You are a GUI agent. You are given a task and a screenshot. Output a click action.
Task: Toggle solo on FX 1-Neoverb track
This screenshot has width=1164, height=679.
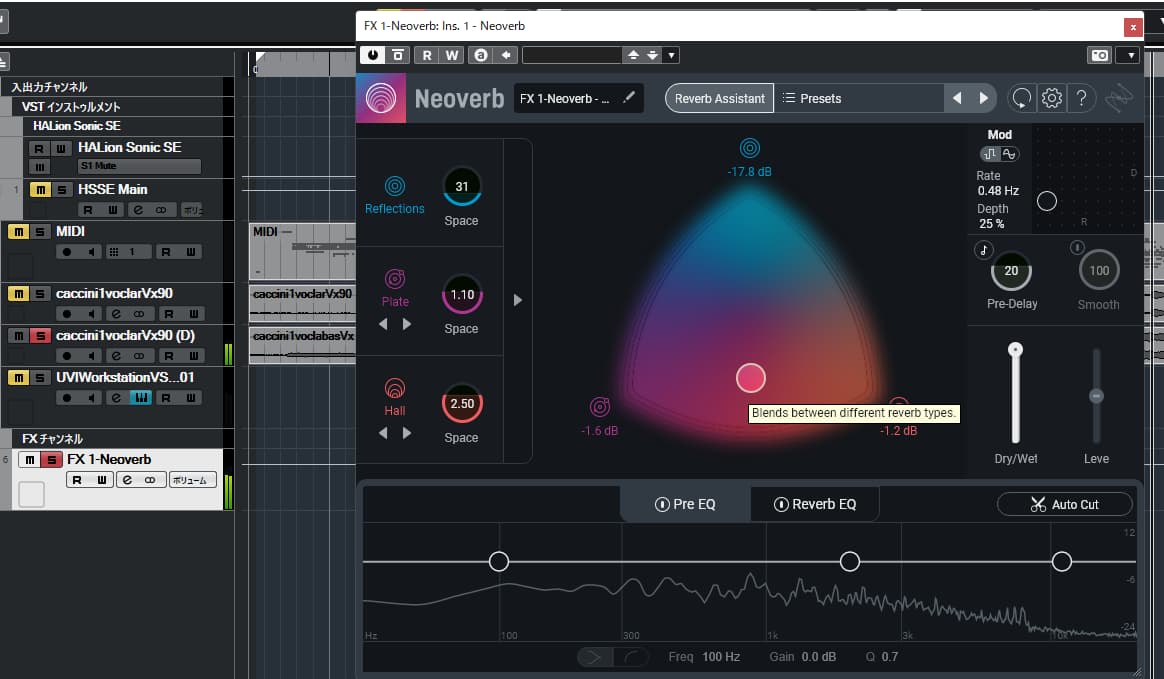[x=52, y=460]
